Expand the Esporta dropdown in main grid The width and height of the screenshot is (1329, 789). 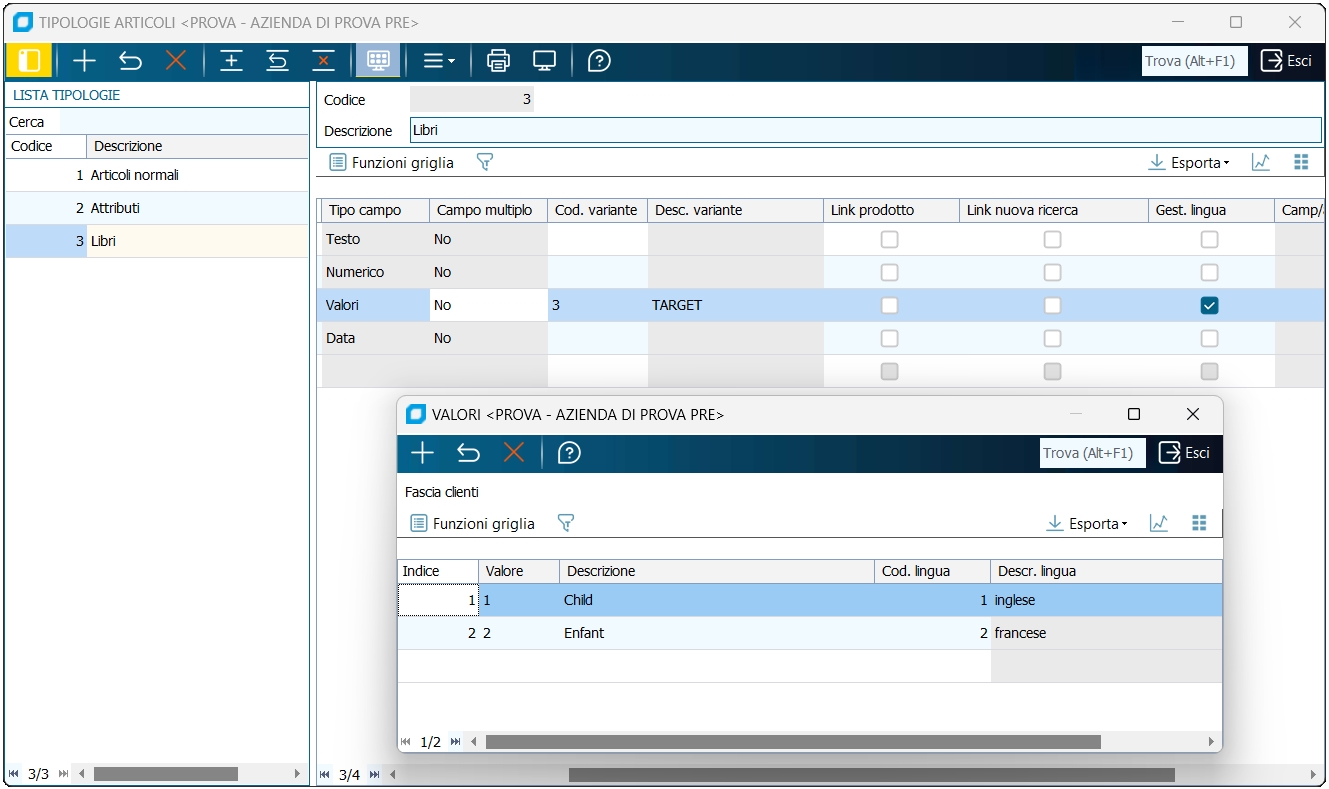(1189, 162)
